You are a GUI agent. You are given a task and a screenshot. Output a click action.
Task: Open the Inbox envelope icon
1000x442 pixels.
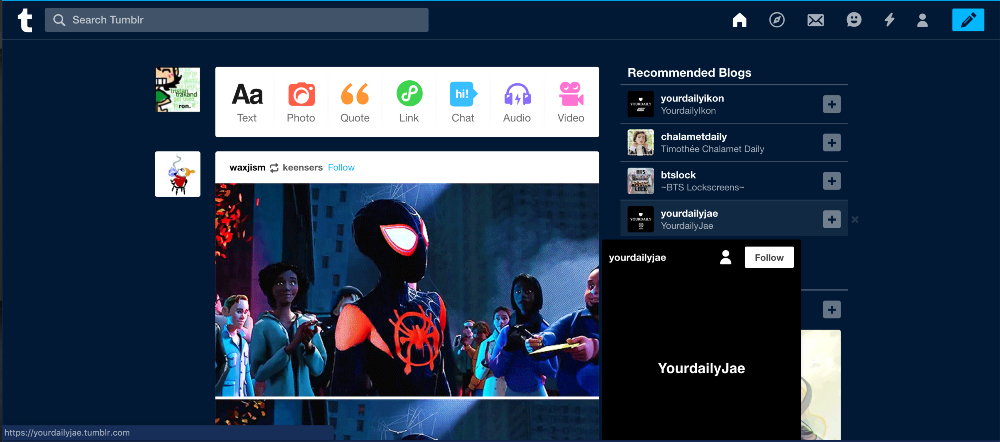816,20
